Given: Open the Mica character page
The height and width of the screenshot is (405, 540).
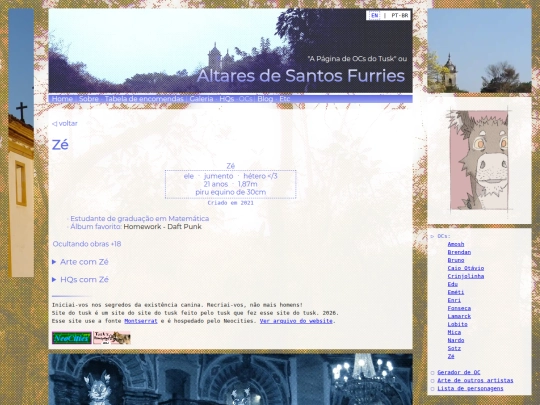Looking at the screenshot, I should coord(454,332).
